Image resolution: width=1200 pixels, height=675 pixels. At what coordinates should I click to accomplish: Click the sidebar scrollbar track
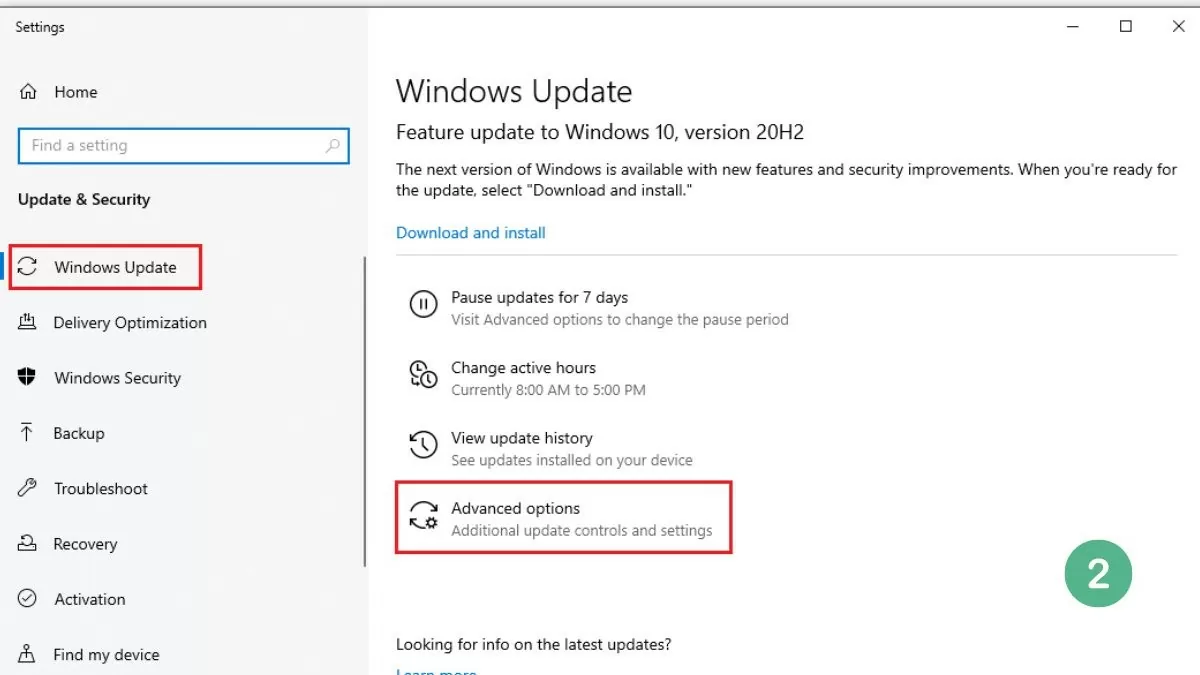(x=364, y=400)
